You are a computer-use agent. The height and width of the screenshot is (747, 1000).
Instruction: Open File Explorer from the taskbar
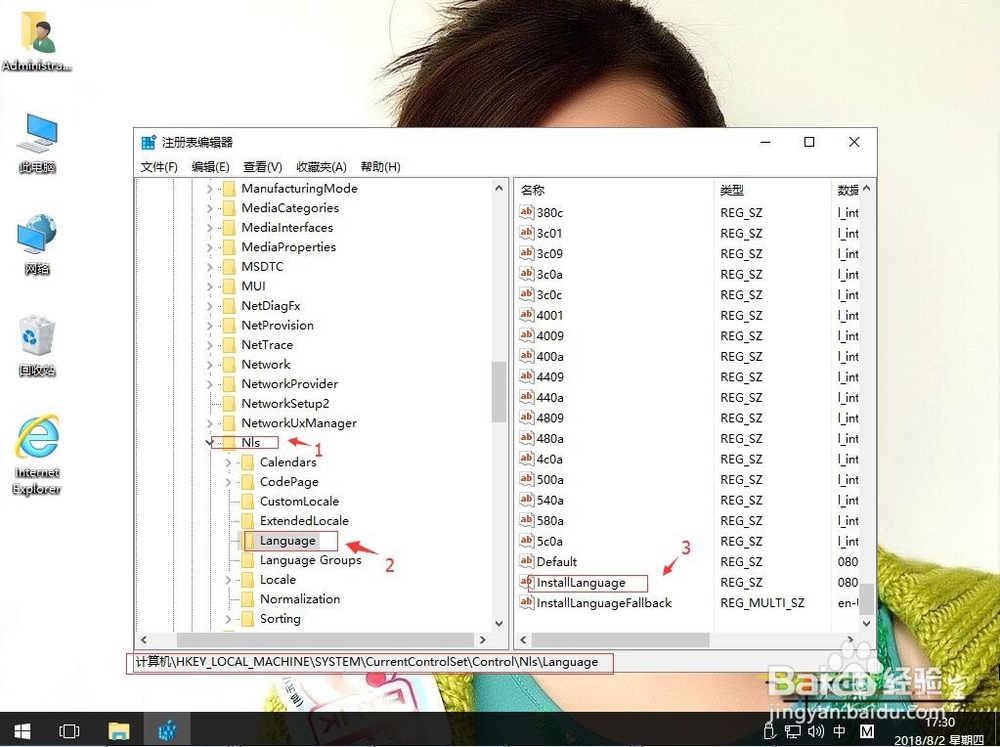119,730
